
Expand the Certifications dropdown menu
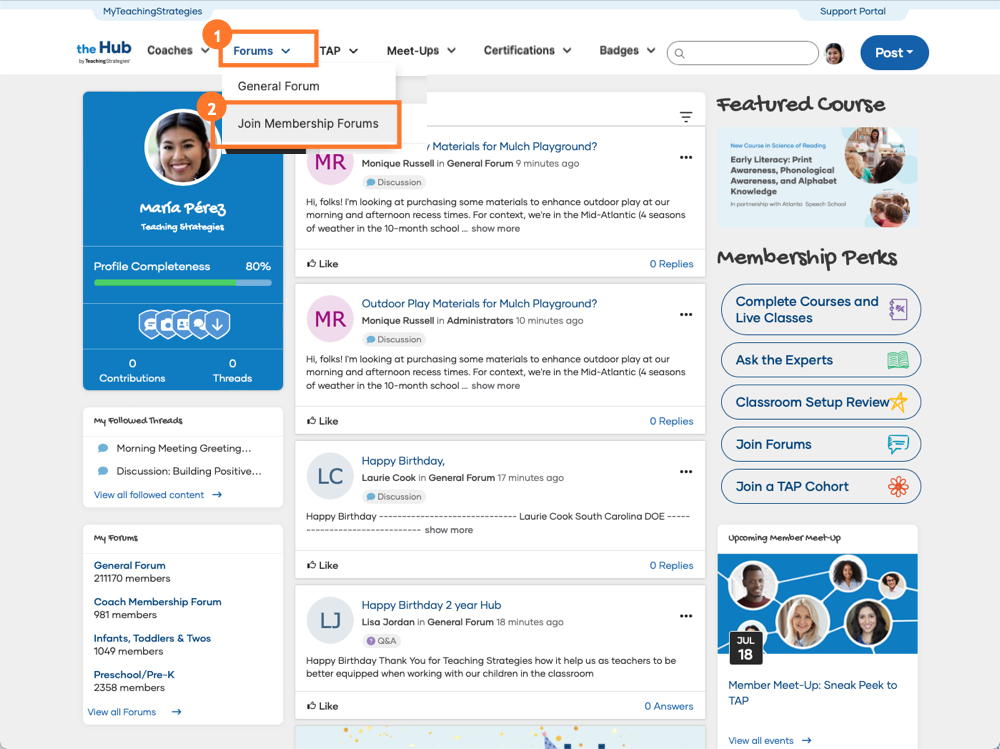point(527,51)
